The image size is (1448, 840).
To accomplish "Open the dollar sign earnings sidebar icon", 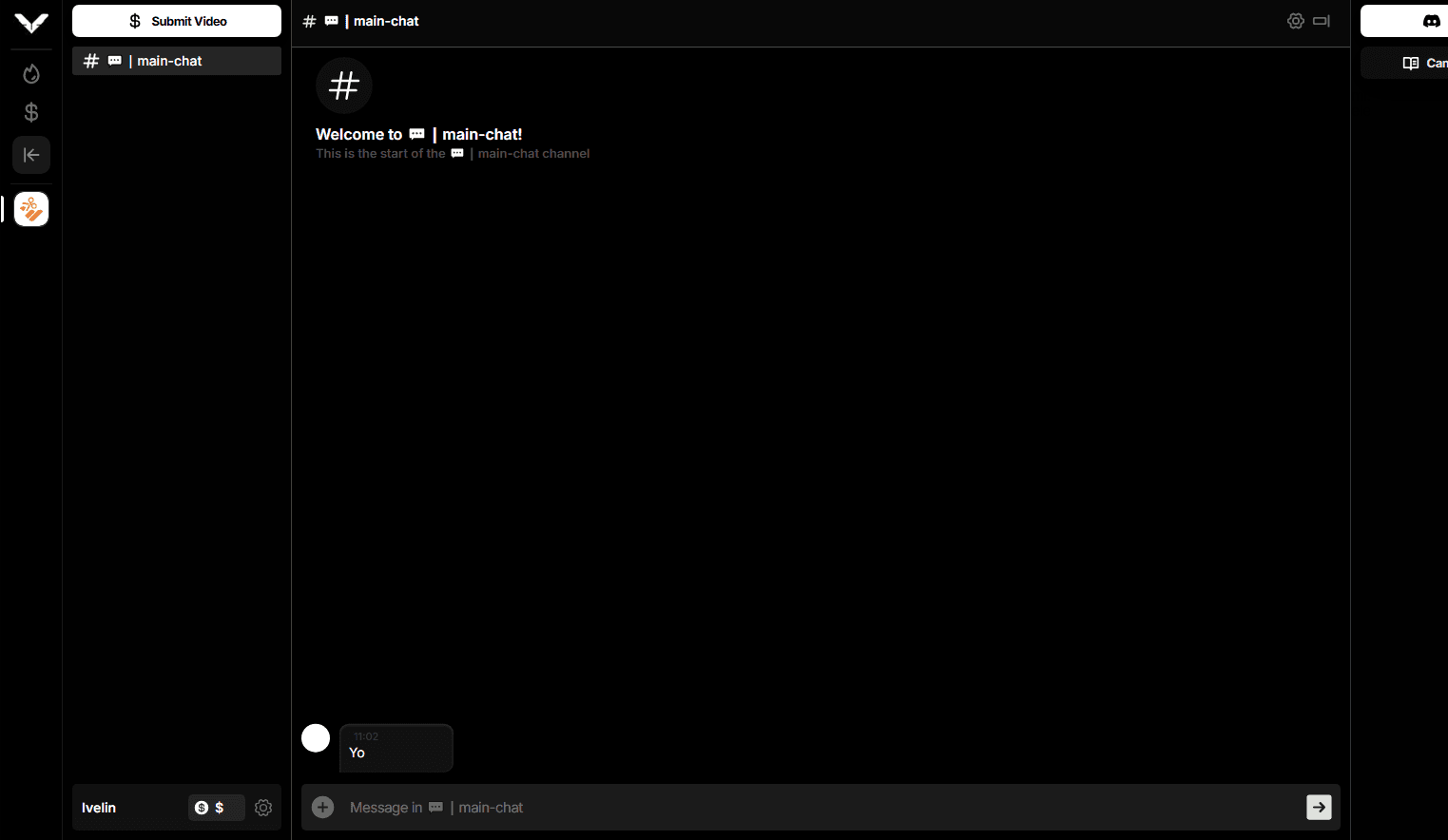I will click(x=31, y=113).
